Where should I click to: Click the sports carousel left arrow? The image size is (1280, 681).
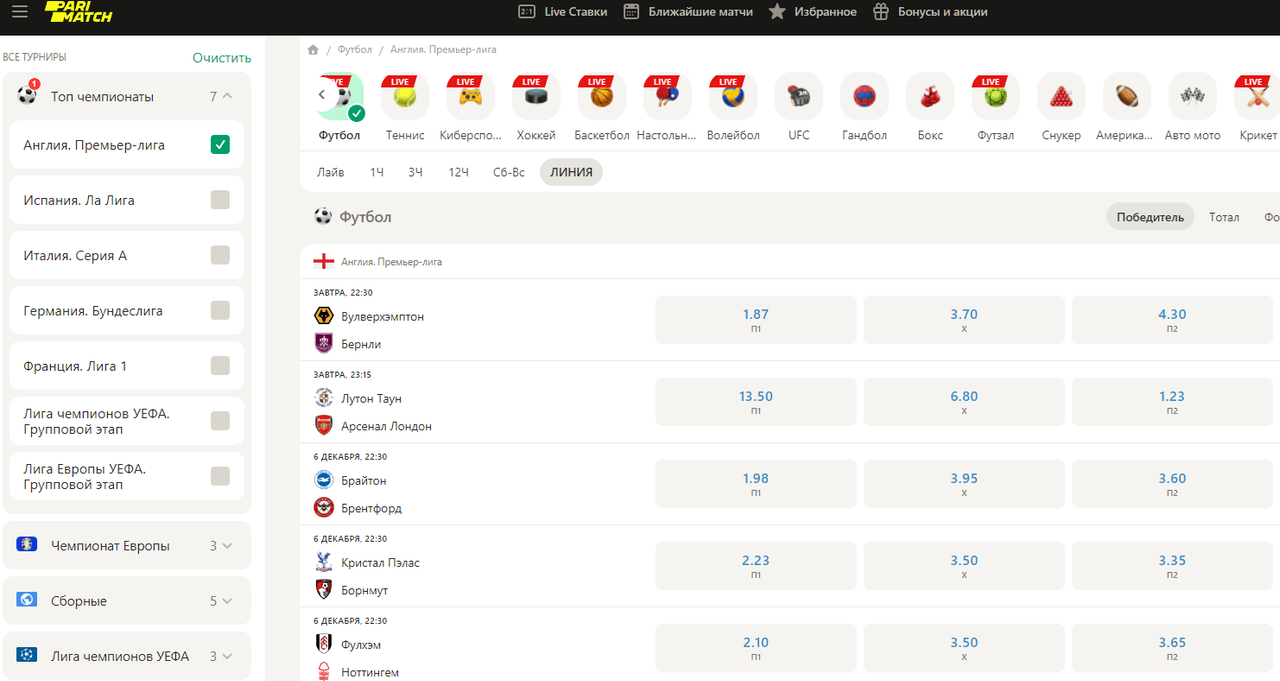pos(322,95)
